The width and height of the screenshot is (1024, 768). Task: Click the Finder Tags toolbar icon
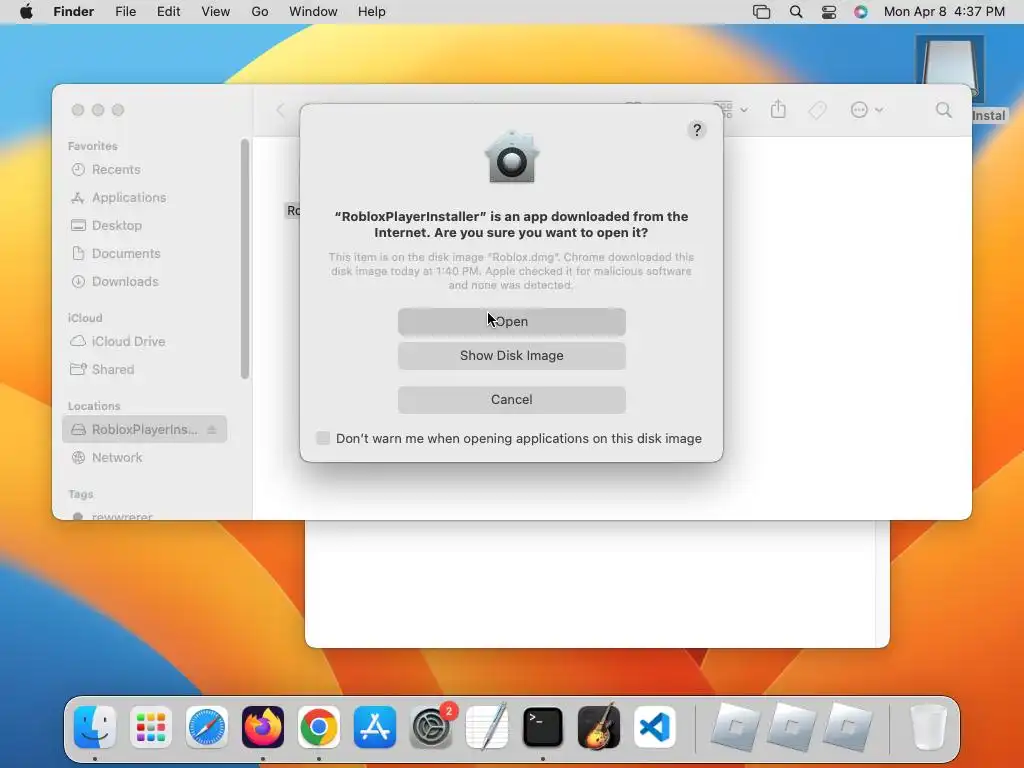818,110
